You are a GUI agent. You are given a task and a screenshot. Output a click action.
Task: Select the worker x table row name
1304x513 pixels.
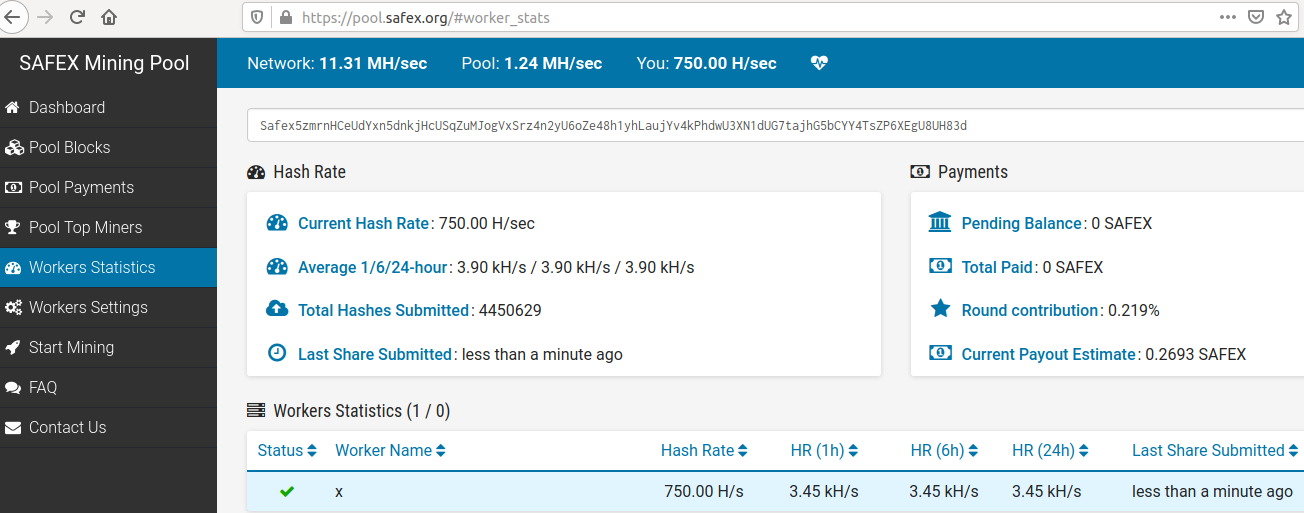(x=339, y=491)
